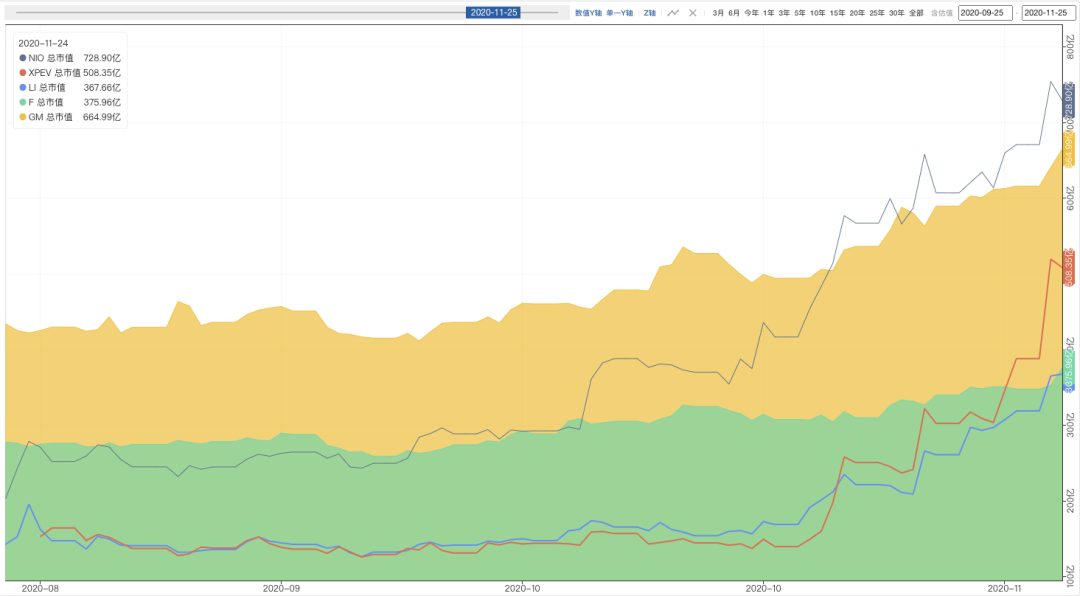1080x596 pixels.
Task: Set range to 3年
Action: (x=784, y=13)
